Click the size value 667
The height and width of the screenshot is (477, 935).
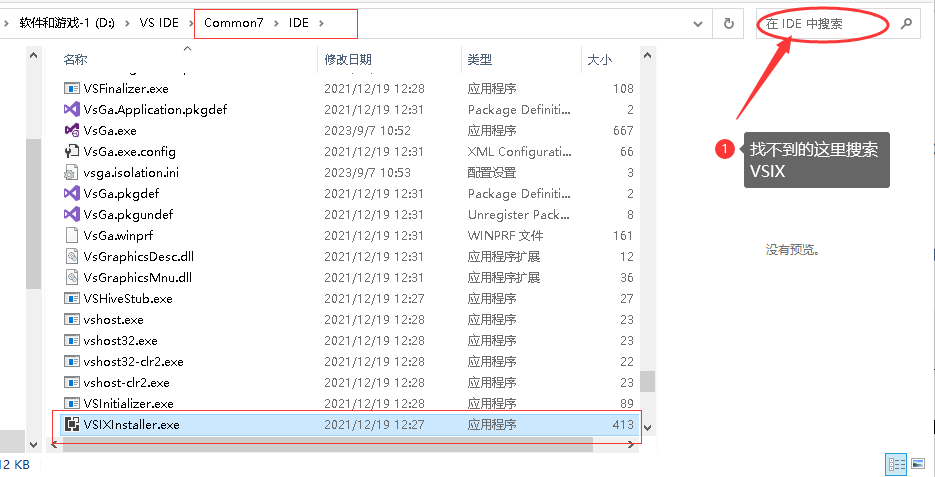point(623,131)
